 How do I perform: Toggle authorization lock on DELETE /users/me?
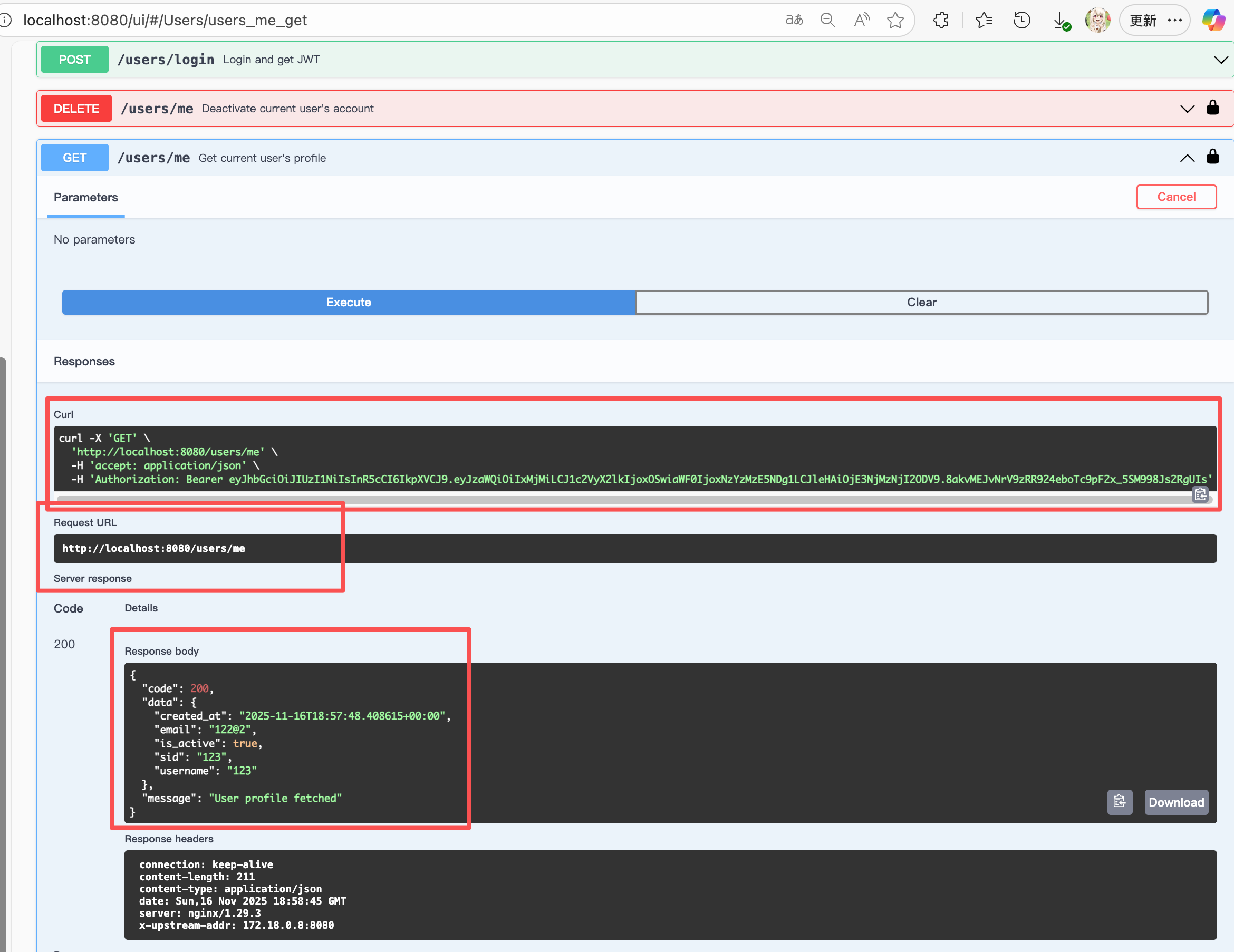[x=1212, y=108]
